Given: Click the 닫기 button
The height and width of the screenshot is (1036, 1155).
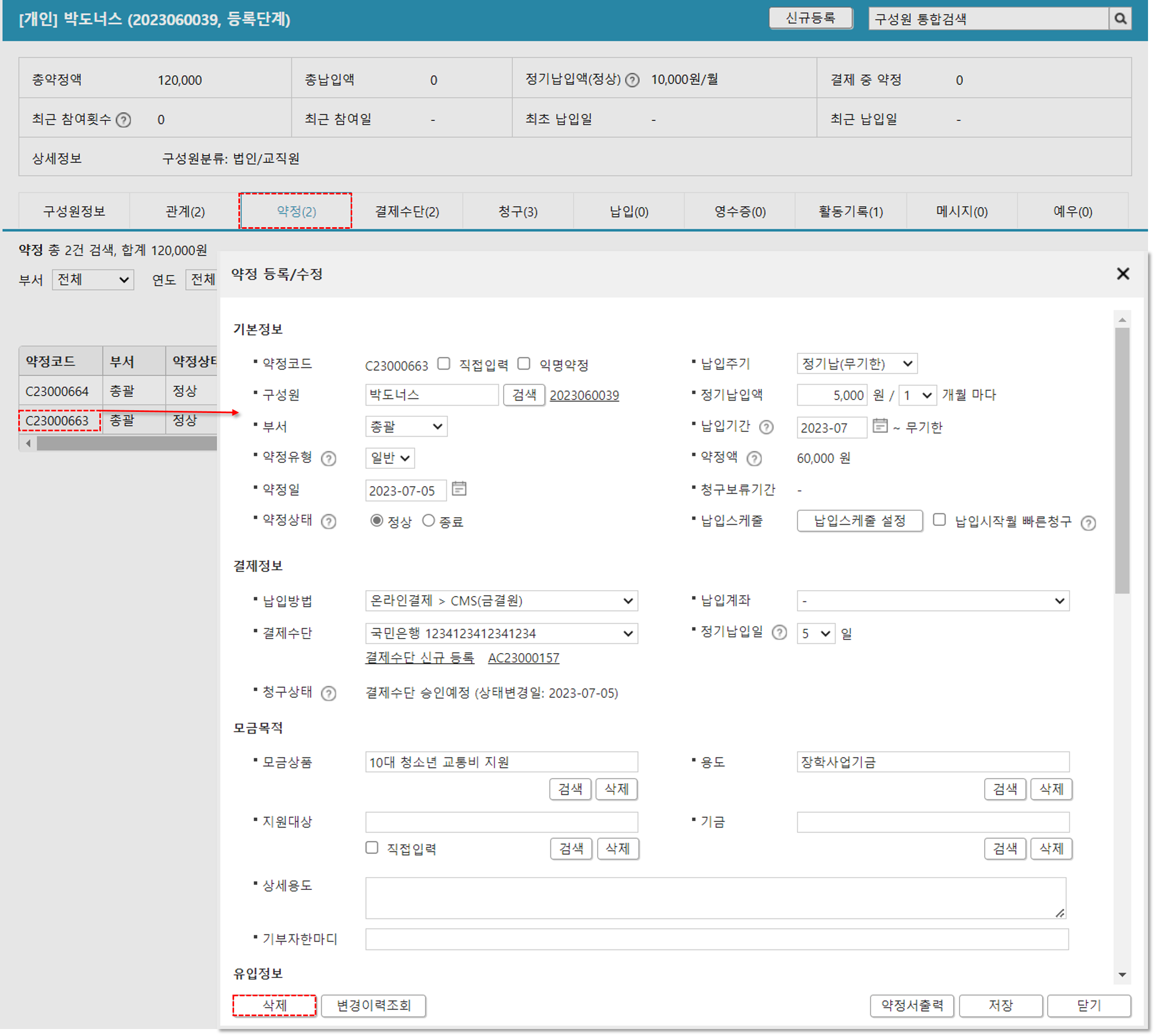Looking at the screenshot, I should 1089,1006.
